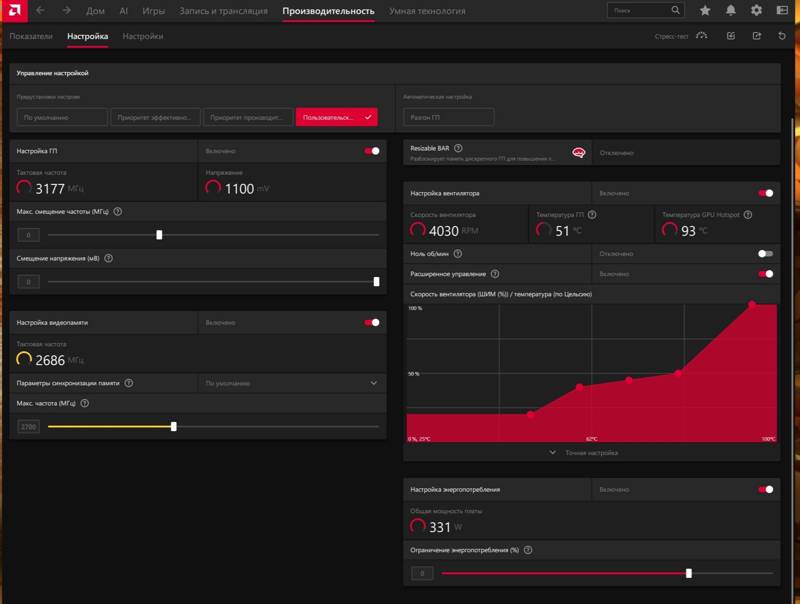
Task: Click the automatic GPU overclock button
Action: click(448, 117)
